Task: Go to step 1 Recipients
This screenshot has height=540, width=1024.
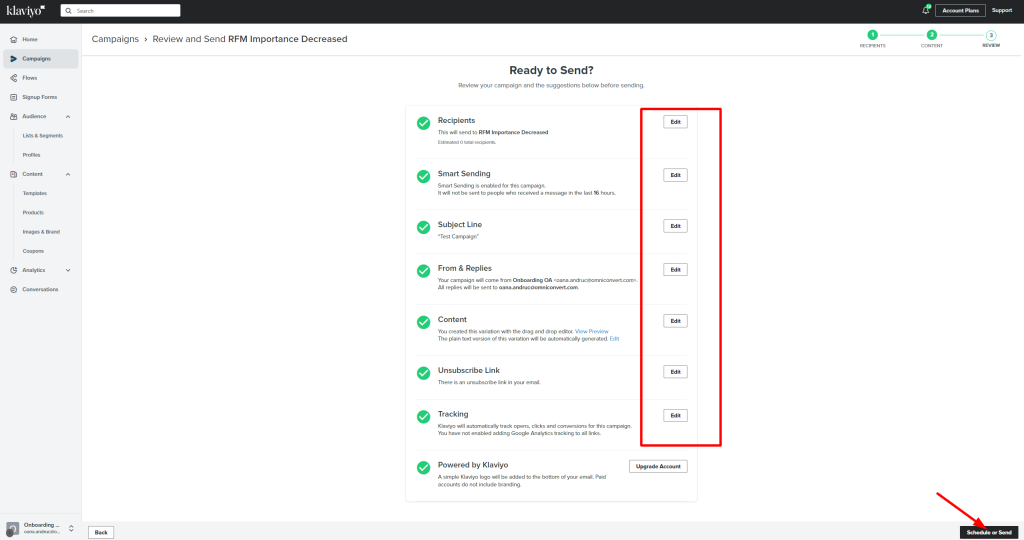Action: point(872,35)
